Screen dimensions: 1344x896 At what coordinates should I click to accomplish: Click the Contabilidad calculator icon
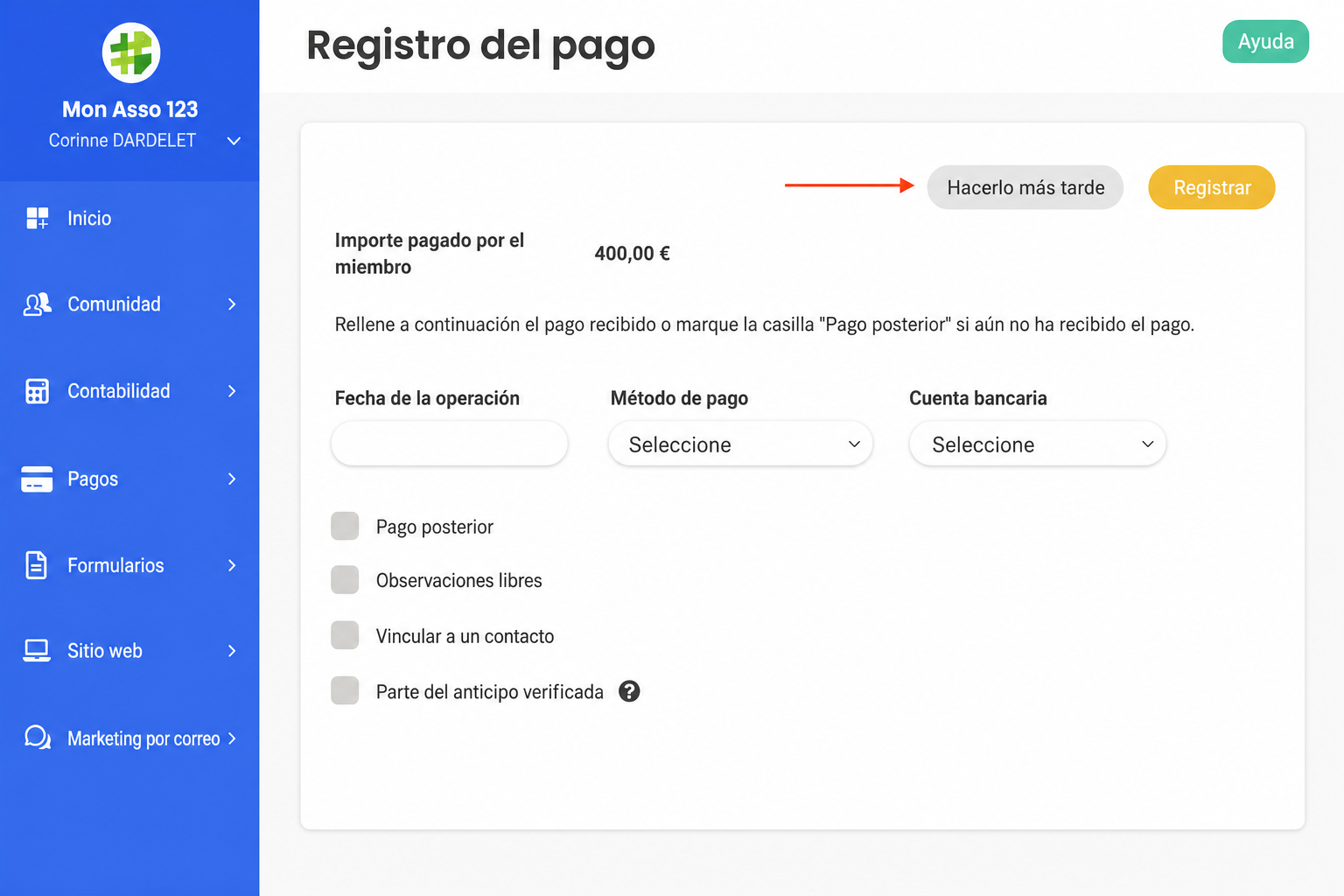pyautogui.click(x=37, y=391)
